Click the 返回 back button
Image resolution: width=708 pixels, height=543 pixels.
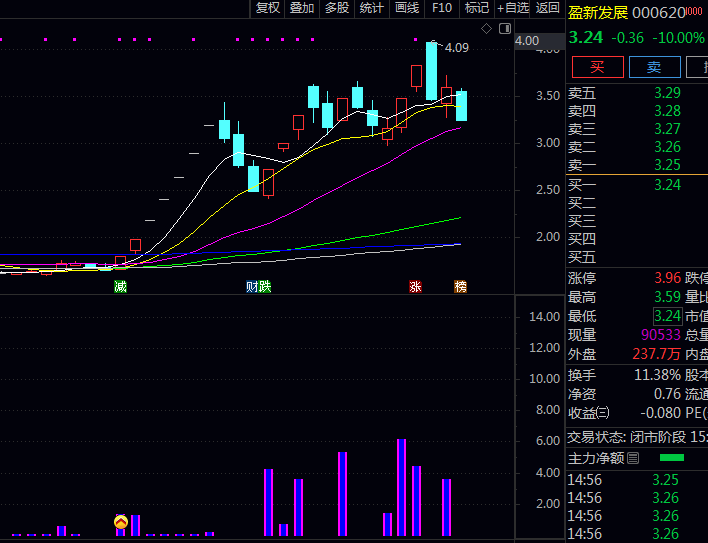tap(548, 8)
